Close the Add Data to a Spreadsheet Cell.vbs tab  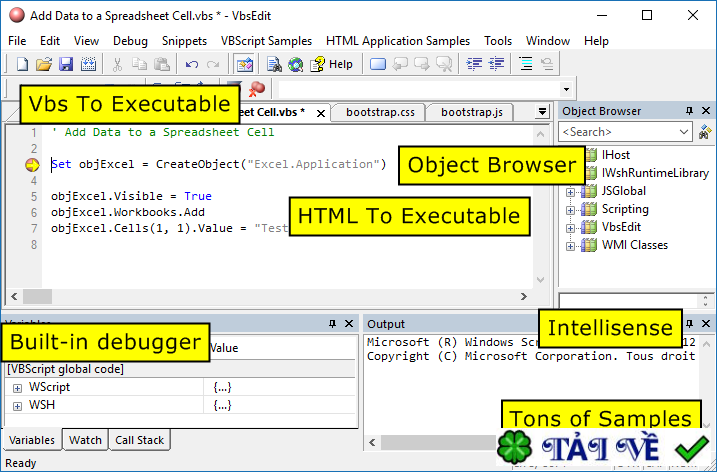tap(321, 113)
